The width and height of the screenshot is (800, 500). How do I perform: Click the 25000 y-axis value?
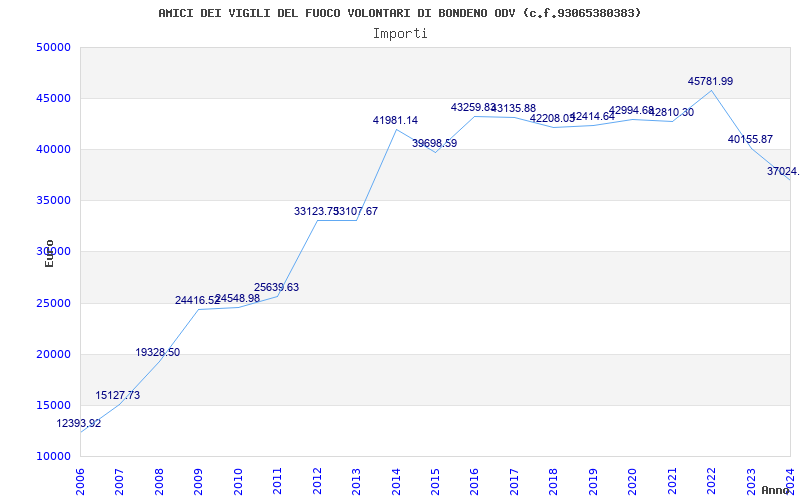pyautogui.click(x=53, y=304)
